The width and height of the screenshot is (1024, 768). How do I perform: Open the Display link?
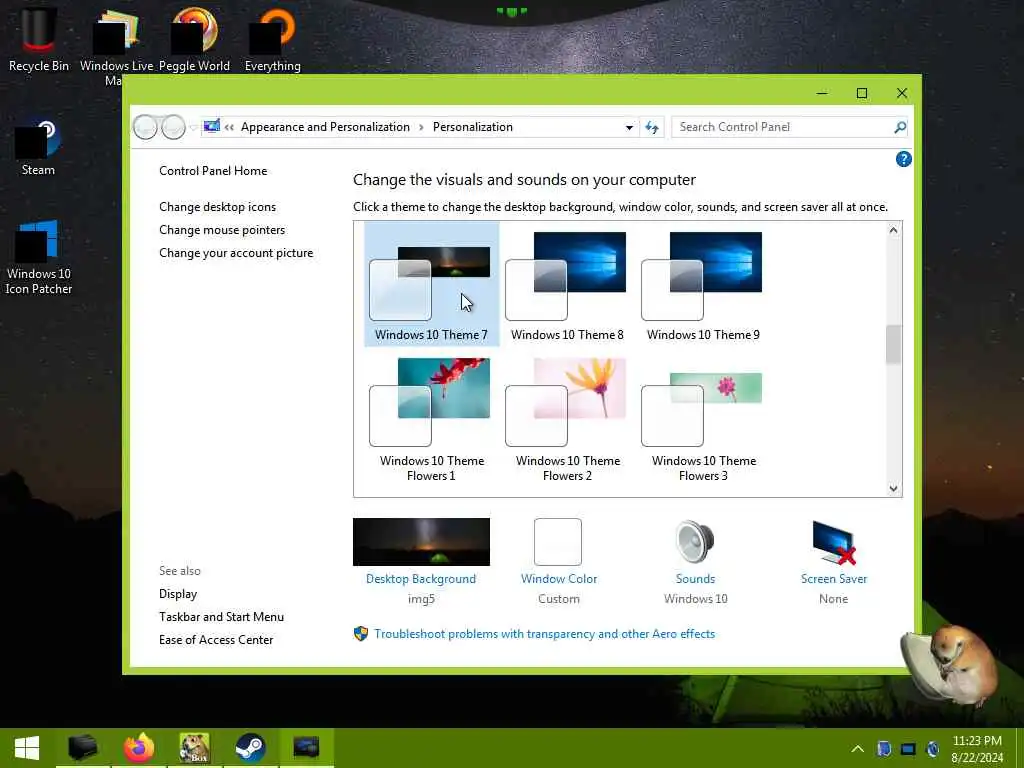click(178, 594)
